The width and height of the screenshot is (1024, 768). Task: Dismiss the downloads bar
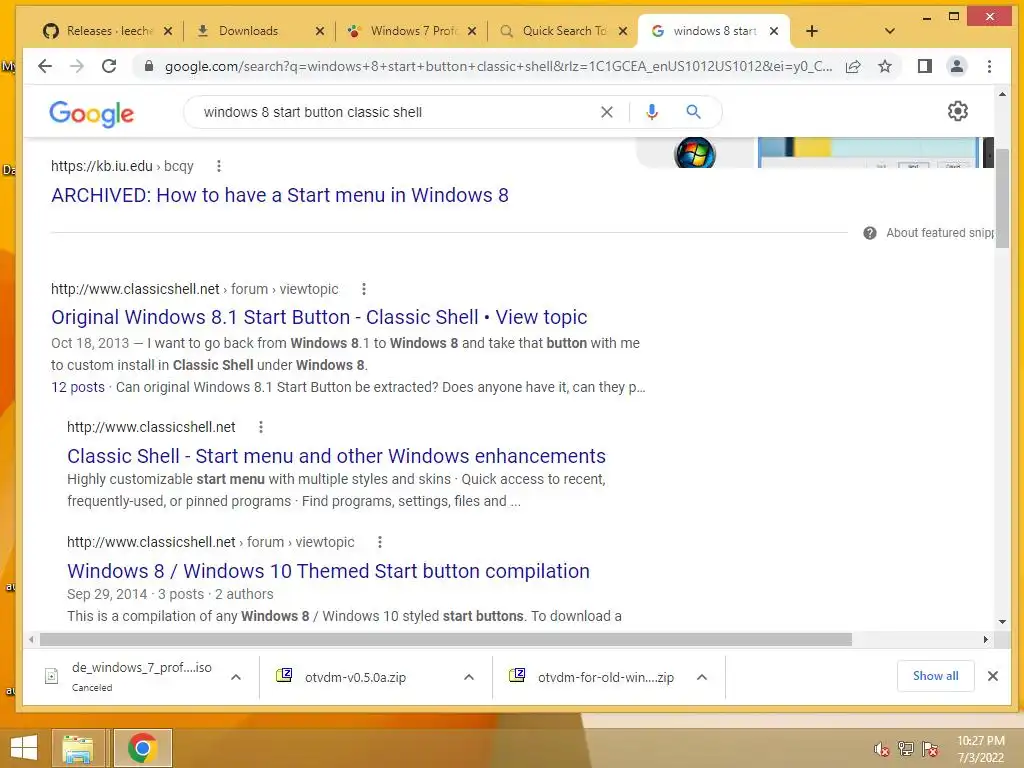point(993,676)
